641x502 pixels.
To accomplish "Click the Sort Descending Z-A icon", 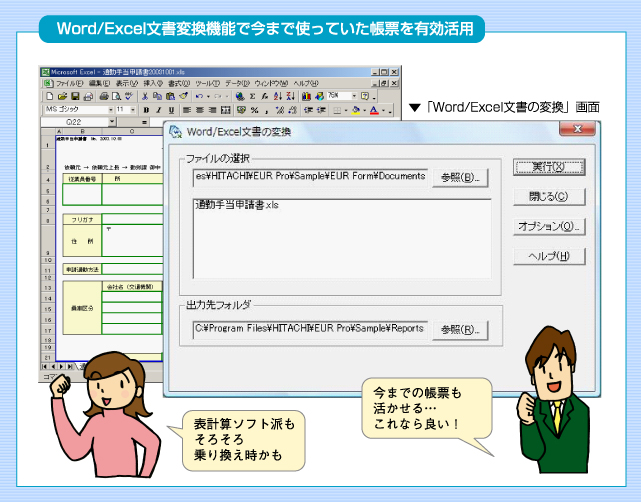I will pos(291,96).
